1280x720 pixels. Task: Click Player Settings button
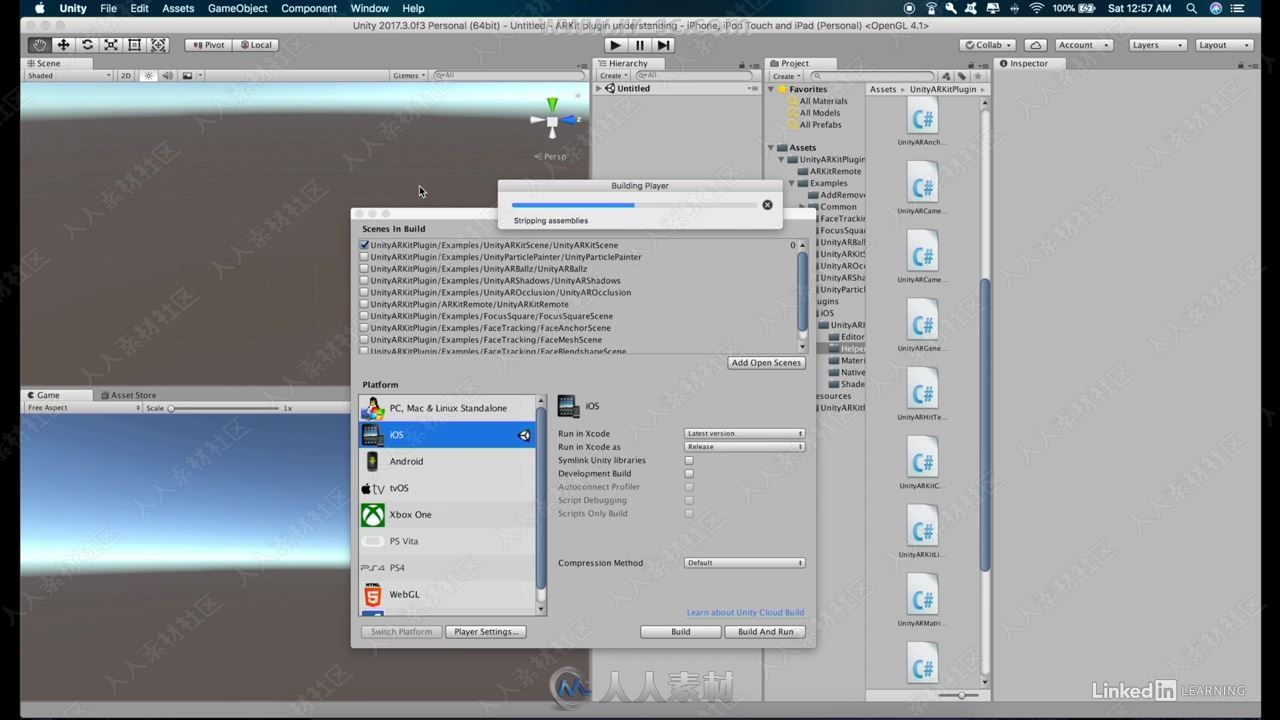pyautogui.click(x=486, y=632)
